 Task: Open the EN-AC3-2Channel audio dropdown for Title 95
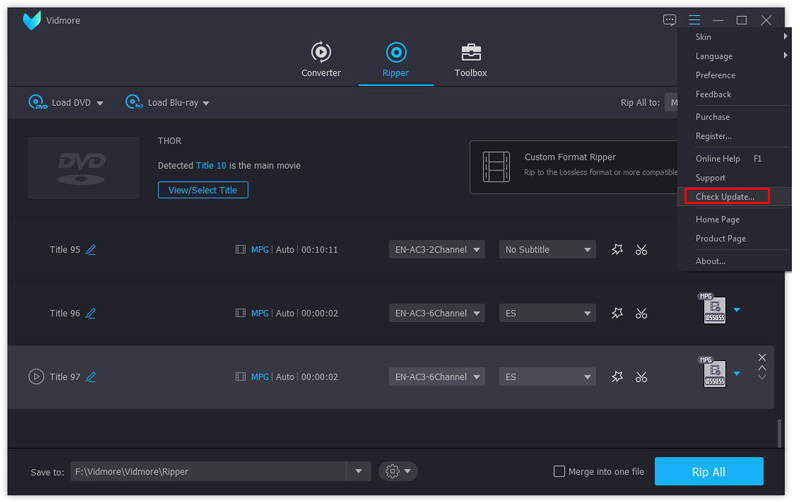tap(437, 250)
